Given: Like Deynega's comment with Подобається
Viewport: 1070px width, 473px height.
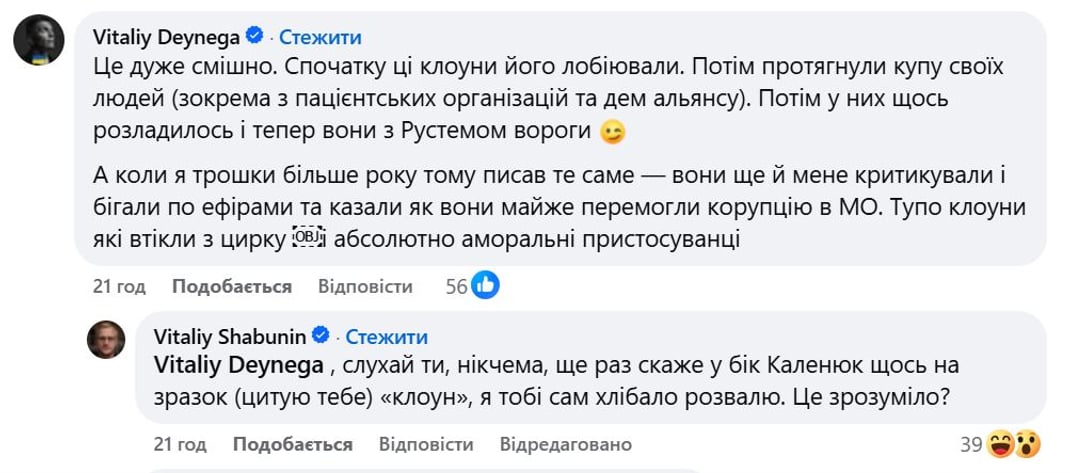Looking at the screenshot, I should [x=232, y=287].
